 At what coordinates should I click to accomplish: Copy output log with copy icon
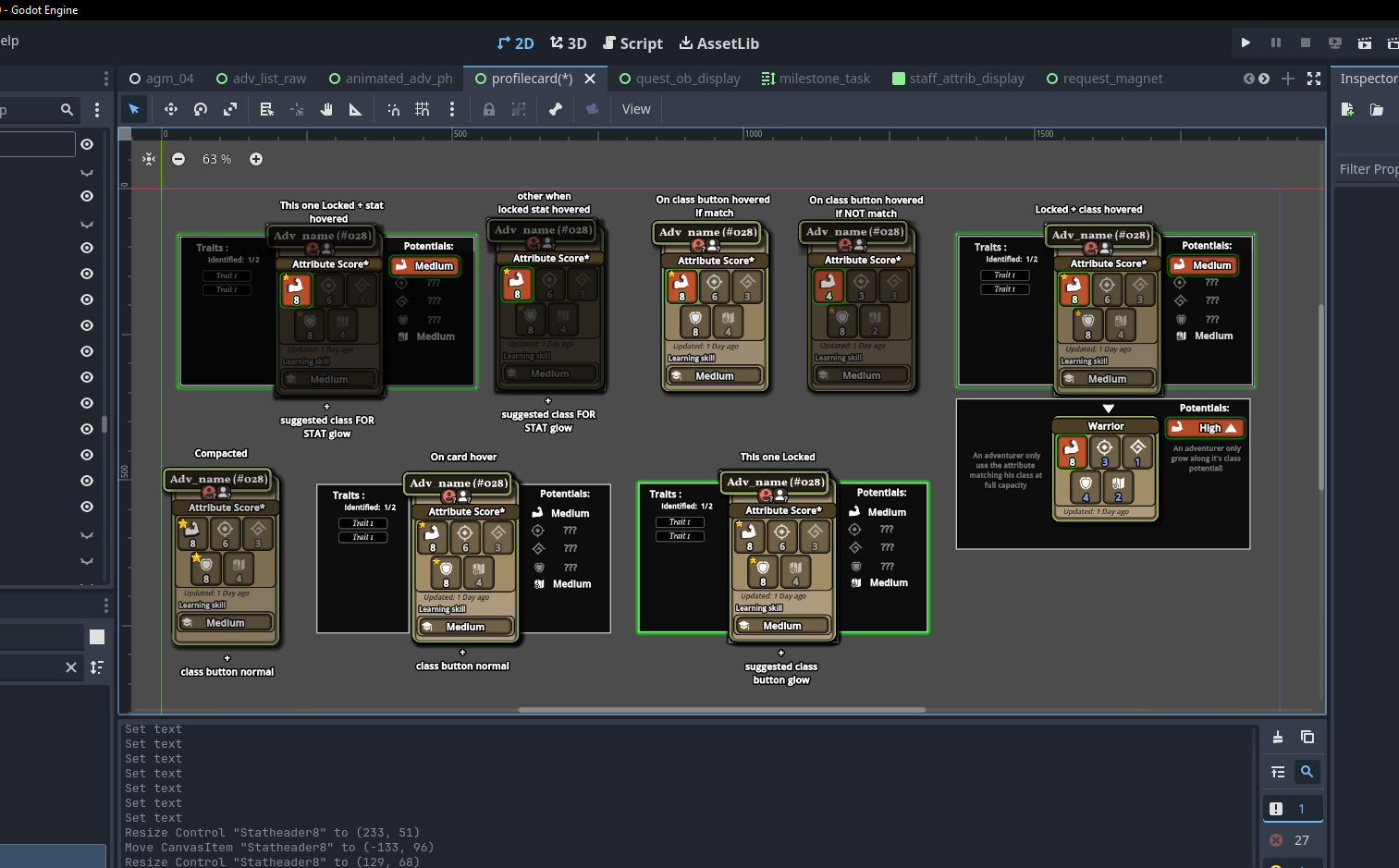coord(1307,737)
